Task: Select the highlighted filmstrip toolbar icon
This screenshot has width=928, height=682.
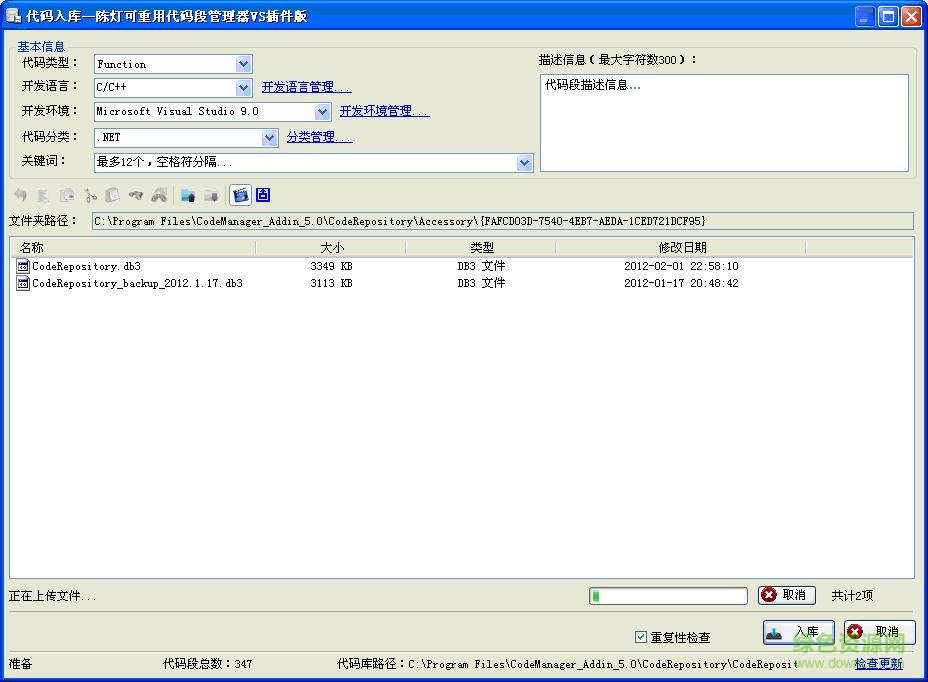Action: click(239, 195)
